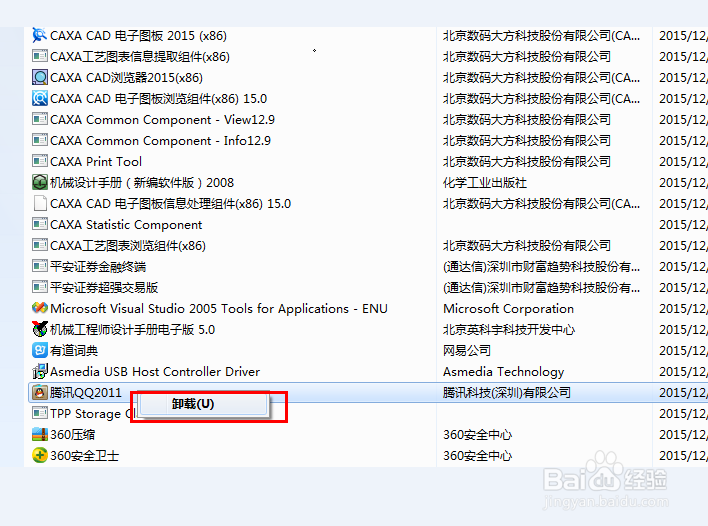Click the 有道词典 icon
708x526 pixels.
click(40, 350)
